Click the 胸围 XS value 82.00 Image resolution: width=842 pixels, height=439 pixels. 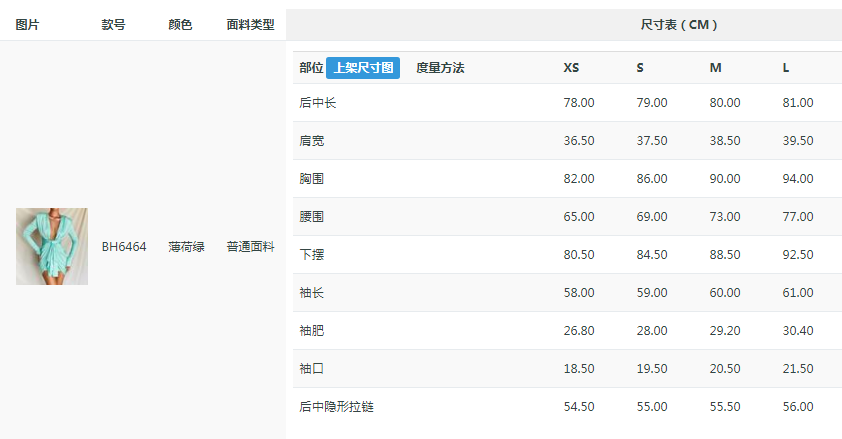coord(579,179)
